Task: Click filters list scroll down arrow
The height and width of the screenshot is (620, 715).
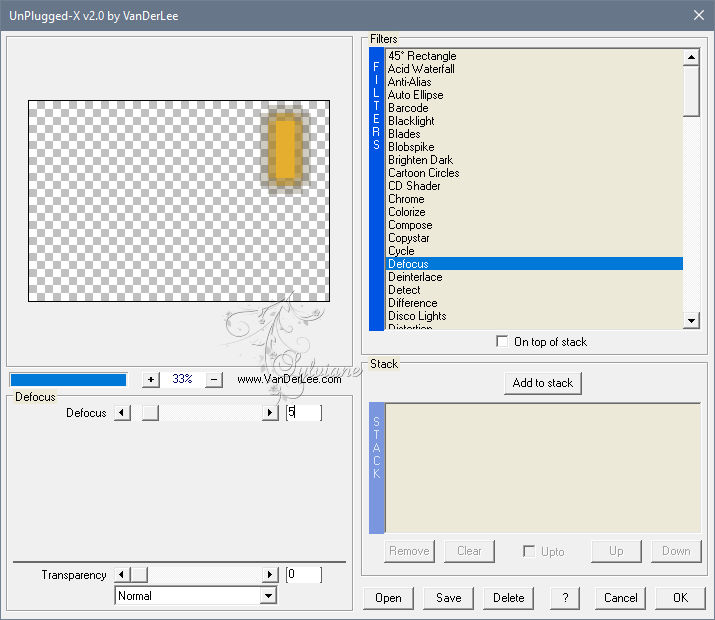Action: [691, 320]
